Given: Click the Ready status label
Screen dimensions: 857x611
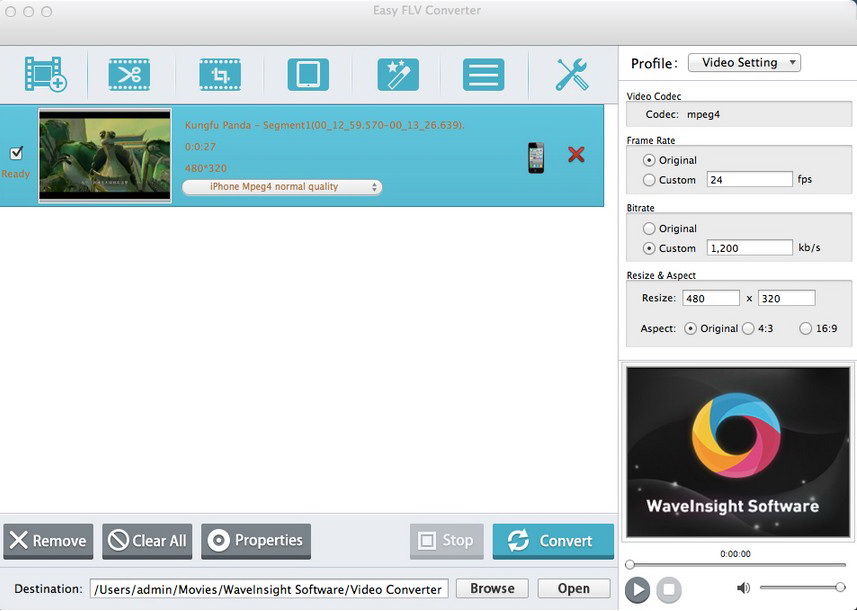Looking at the screenshot, I should [15, 174].
